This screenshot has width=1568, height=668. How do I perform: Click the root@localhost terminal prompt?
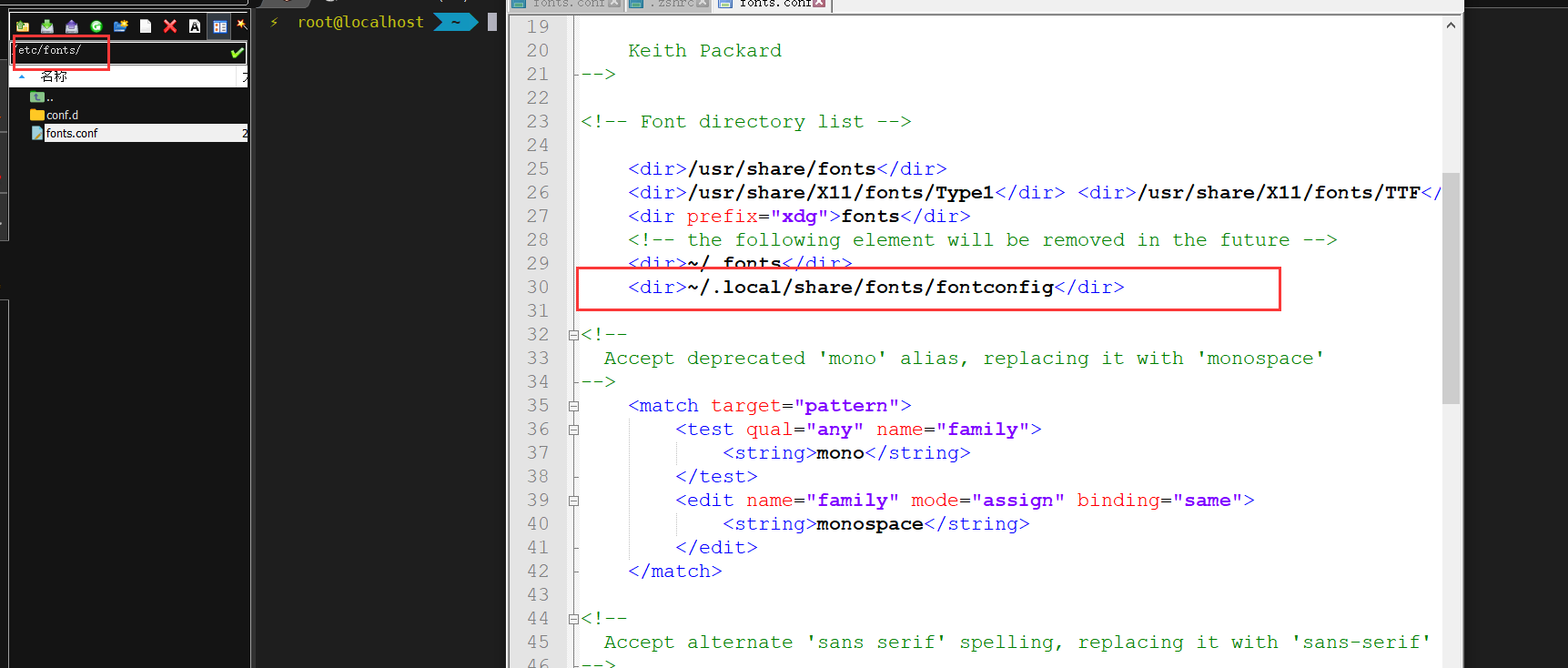[360, 22]
